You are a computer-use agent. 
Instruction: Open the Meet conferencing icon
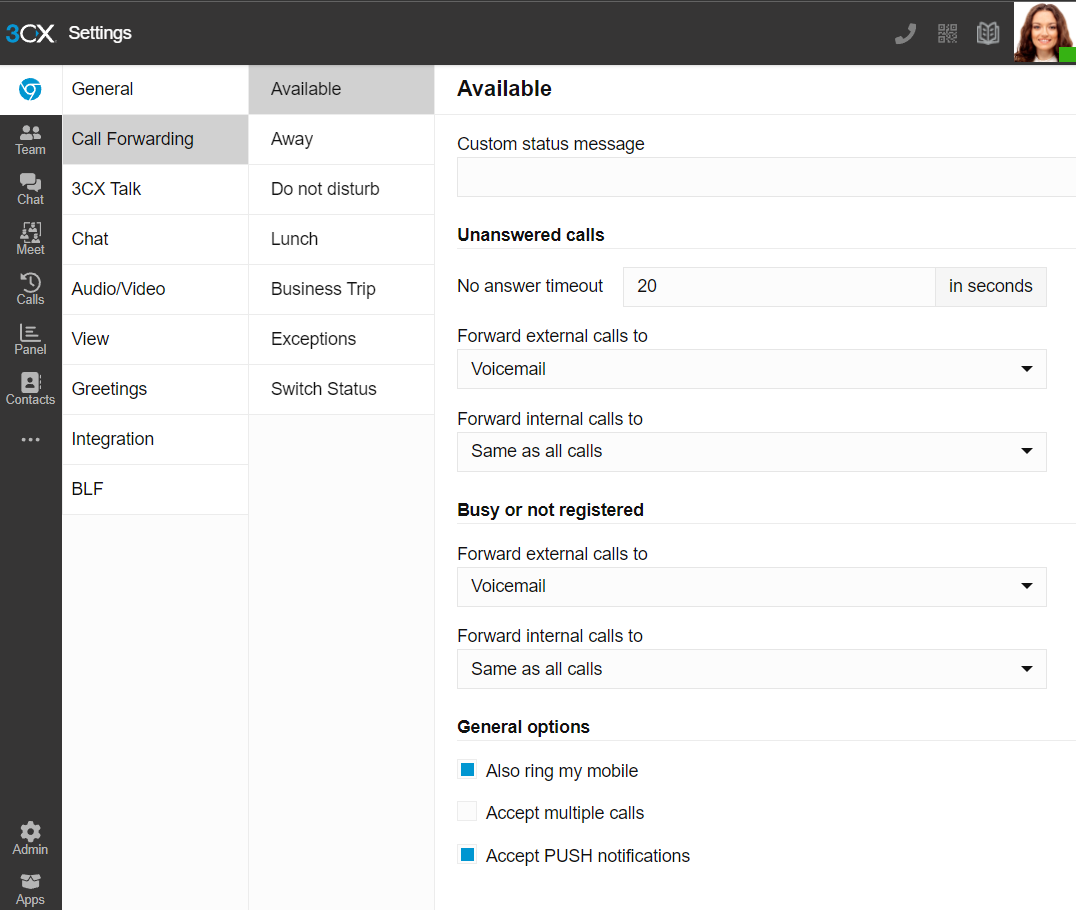[30, 240]
